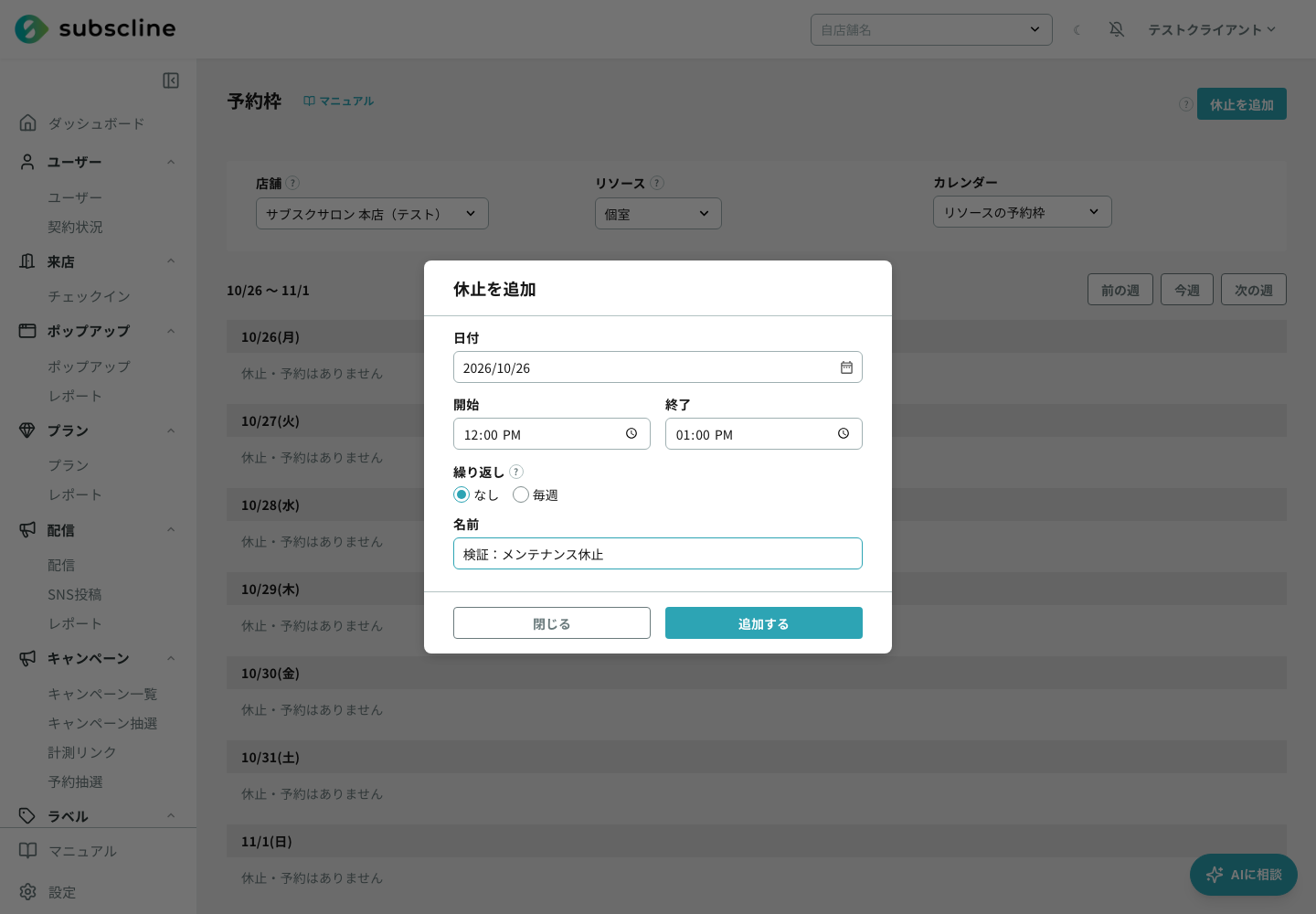The height and width of the screenshot is (914, 1316).
Task: Click the help icon beside 繰り返し
Action: (516, 472)
